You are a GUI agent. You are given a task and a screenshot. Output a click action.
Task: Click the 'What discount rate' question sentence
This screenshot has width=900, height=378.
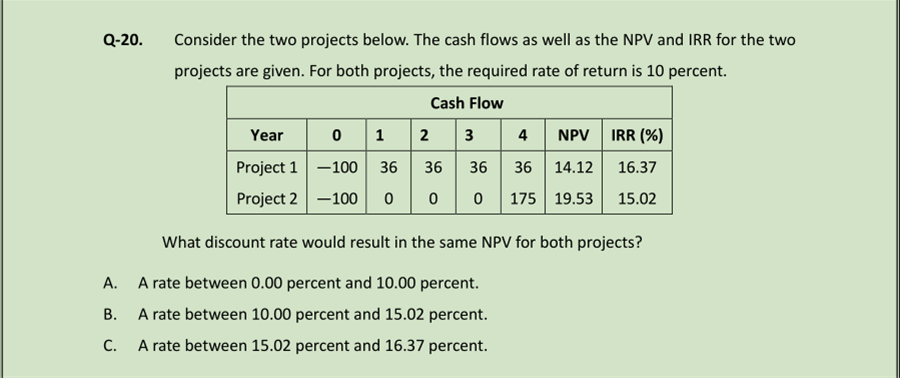tap(402, 242)
